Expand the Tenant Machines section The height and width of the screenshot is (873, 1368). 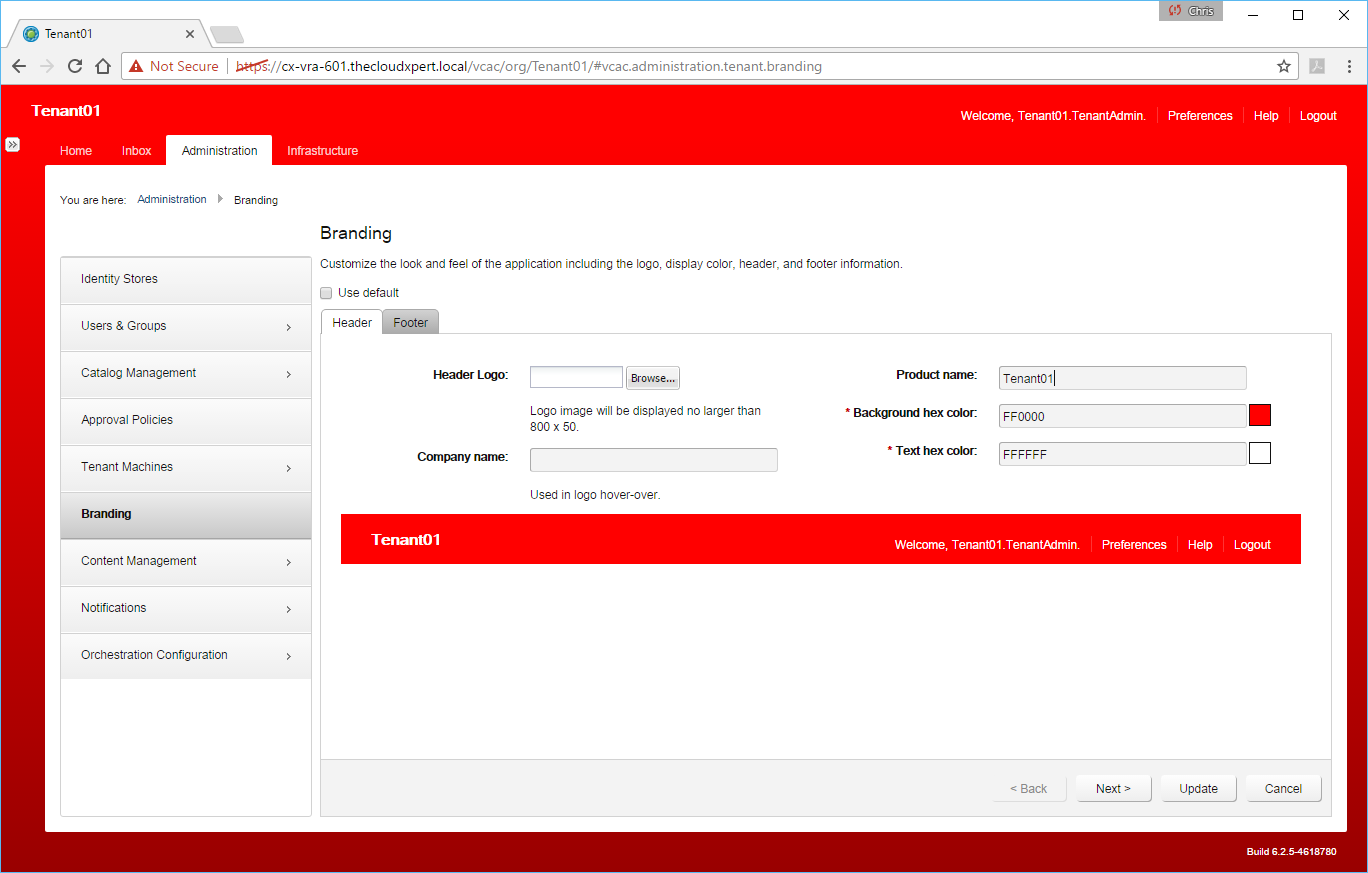185,467
